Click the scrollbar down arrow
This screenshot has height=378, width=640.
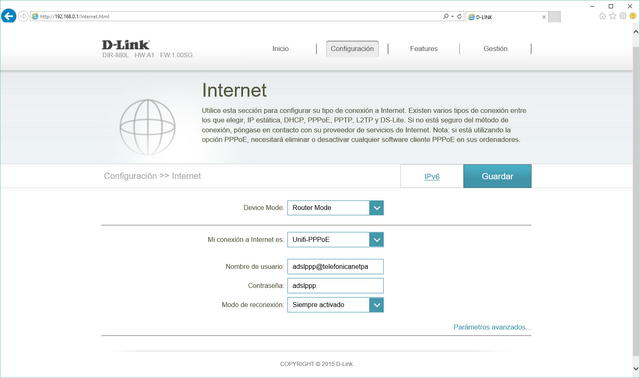point(636,369)
